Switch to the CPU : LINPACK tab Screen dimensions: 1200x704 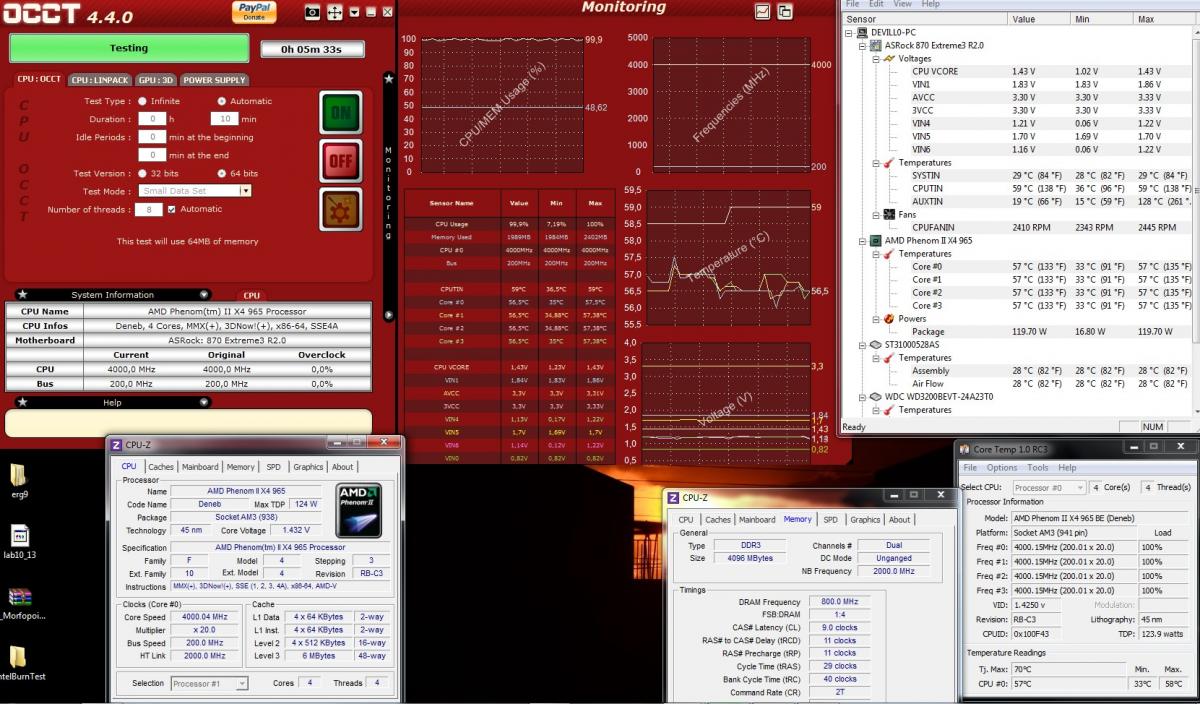click(100, 80)
